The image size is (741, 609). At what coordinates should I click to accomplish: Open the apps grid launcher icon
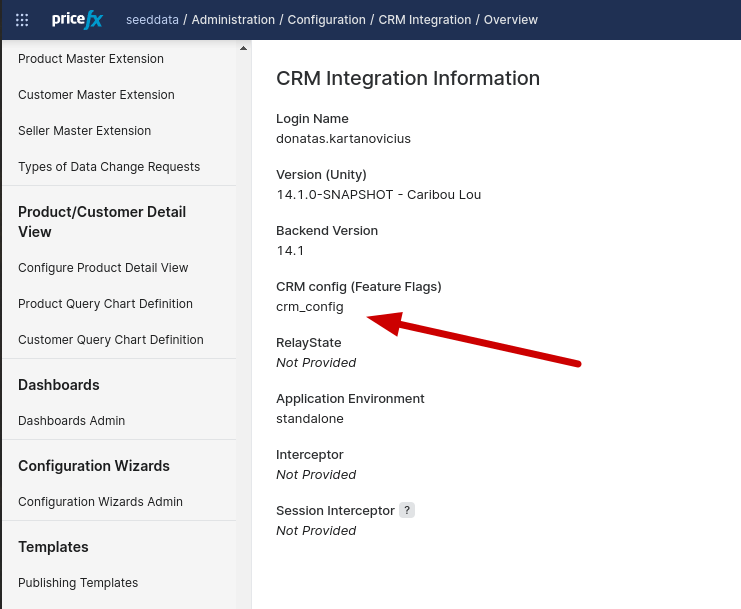click(x=22, y=20)
